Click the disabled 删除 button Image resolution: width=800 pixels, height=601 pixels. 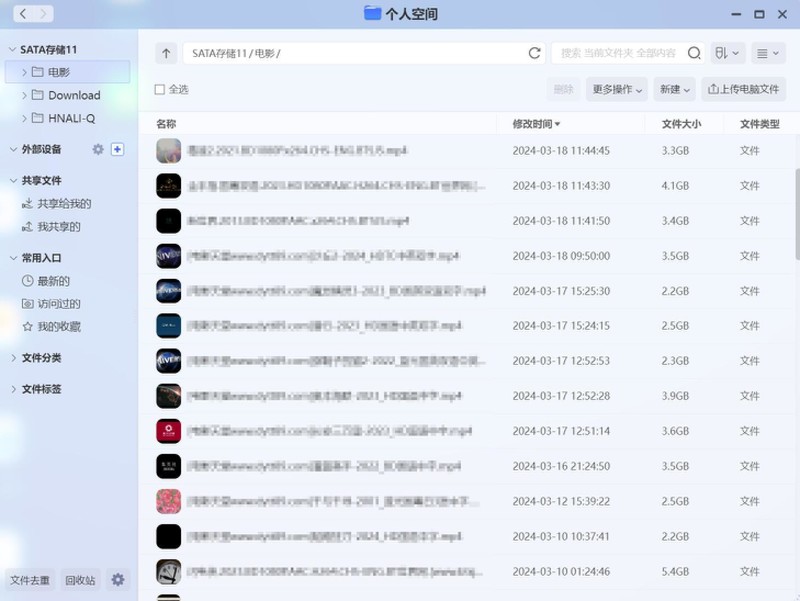(x=563, y=89)
